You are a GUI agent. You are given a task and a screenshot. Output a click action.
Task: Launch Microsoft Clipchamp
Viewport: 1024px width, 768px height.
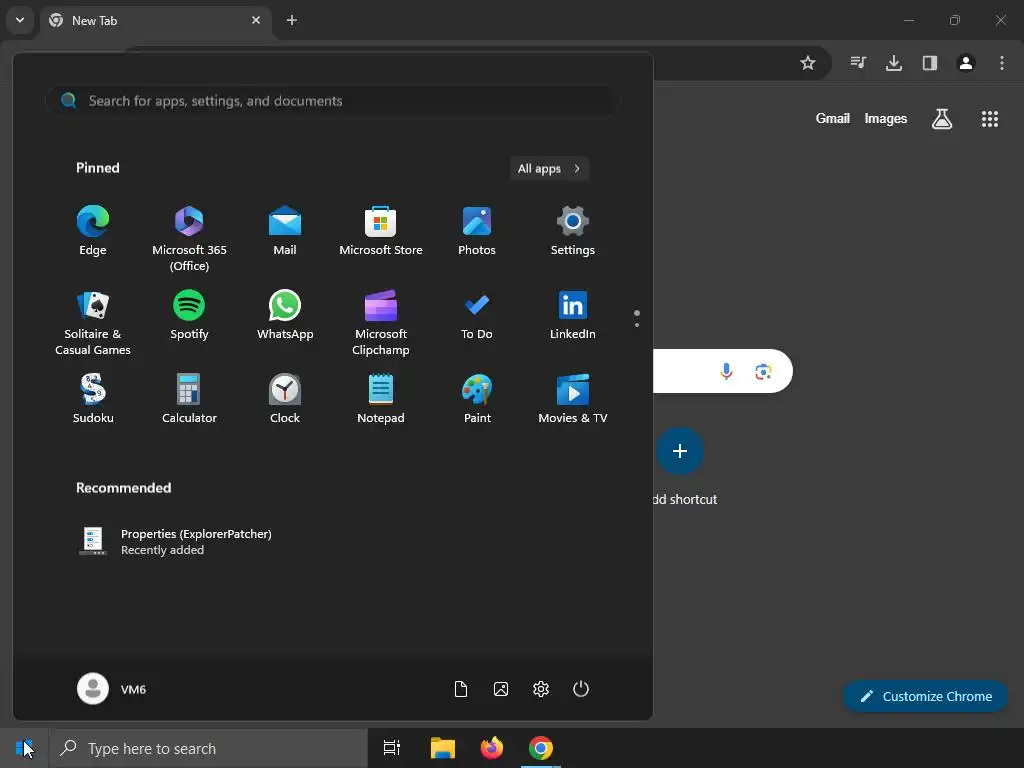coord(381,323)
